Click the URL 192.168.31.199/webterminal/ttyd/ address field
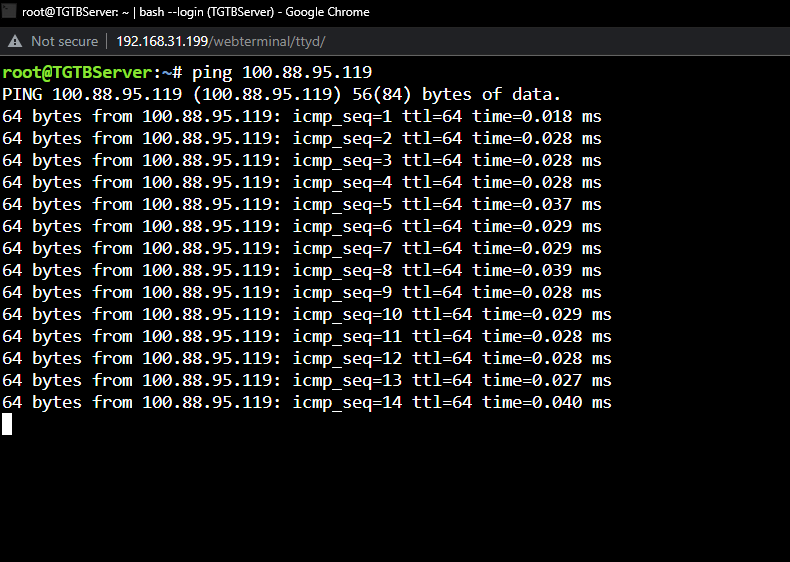This screenshot has height=562, width=790. click(221, 41)
